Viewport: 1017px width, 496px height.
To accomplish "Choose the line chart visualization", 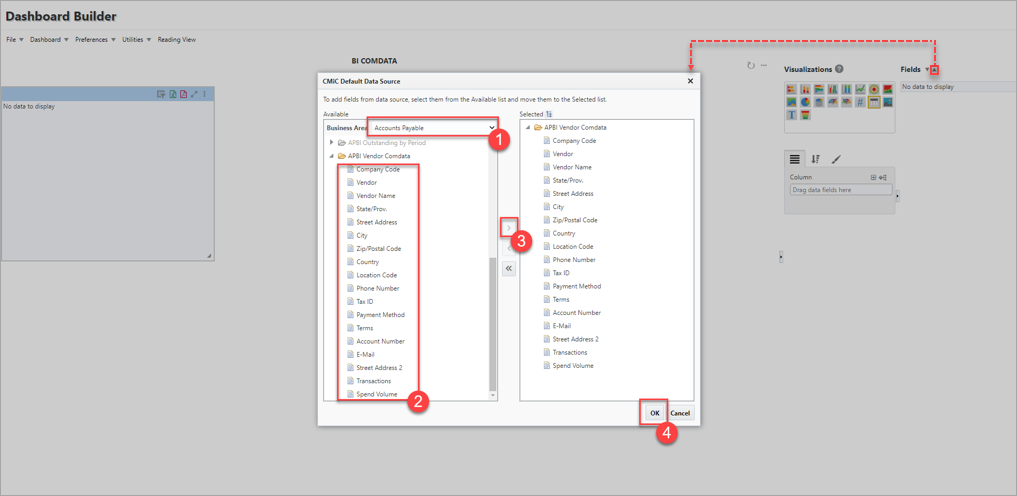I will tap(861, 89).
